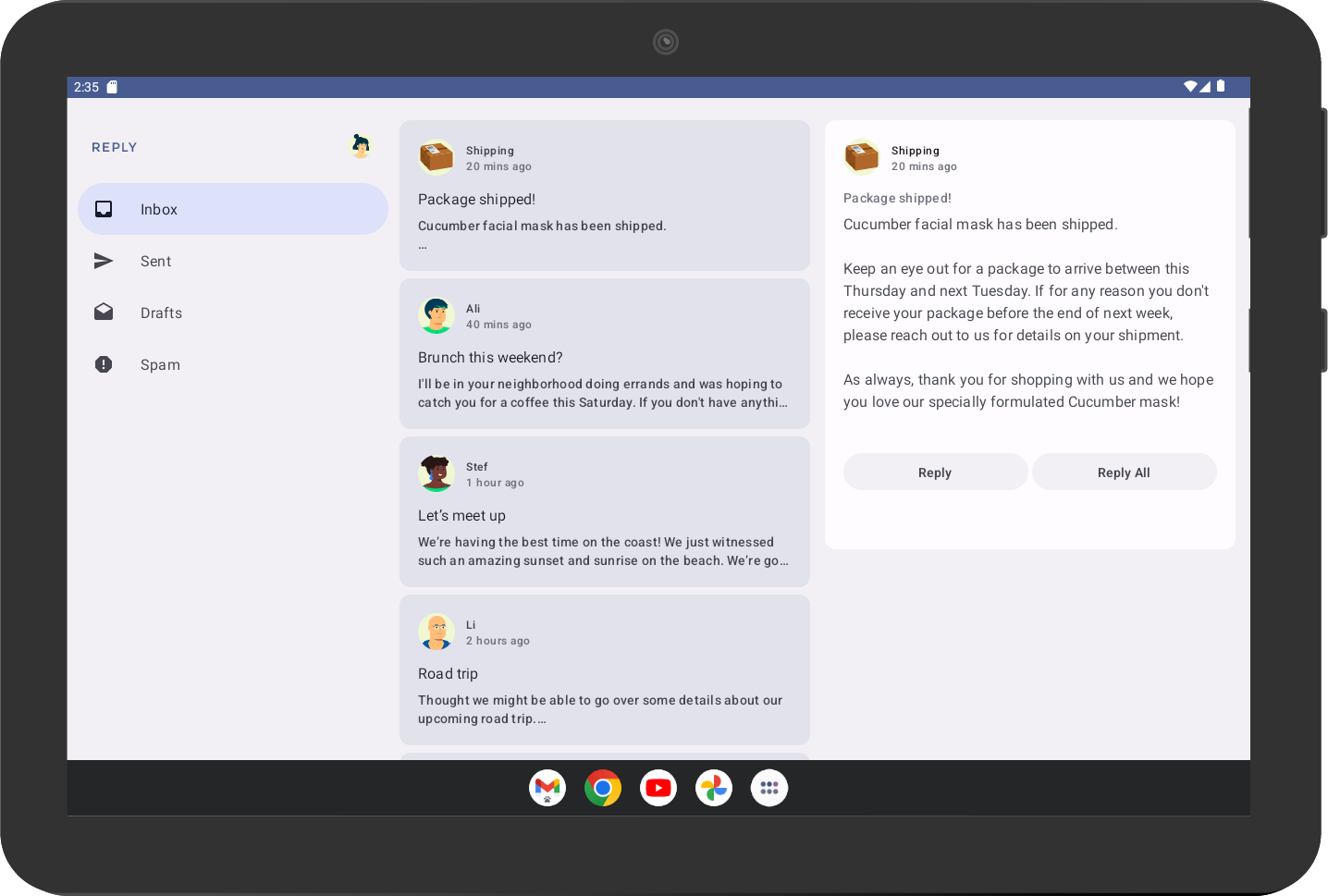Open the 'Brunch this weekend?' email
Image resolution: width=1328 pixels, height=896 pixels.
click(x=604, y=354)
